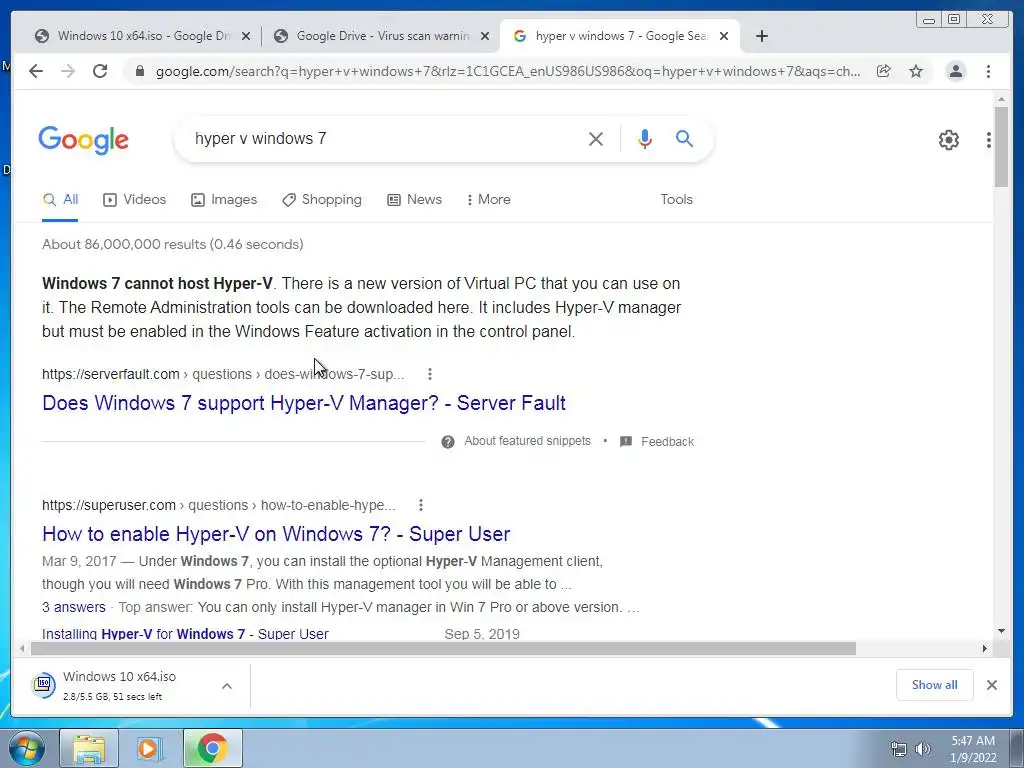
Task: Open Google apps dots menu
Action: [989, 140]
